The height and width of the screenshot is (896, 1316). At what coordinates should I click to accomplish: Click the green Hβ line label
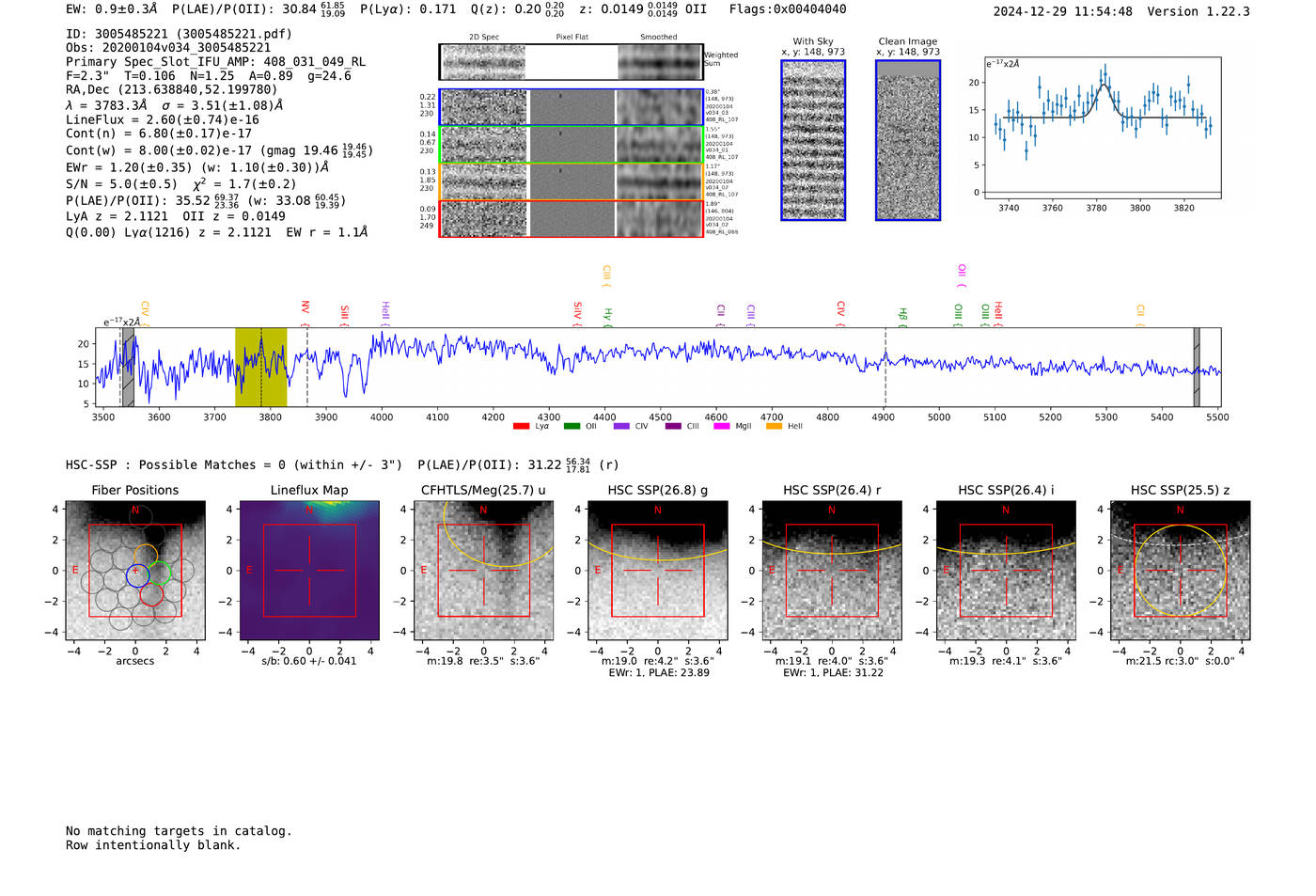pyautogui.click(x=902, y=318)
